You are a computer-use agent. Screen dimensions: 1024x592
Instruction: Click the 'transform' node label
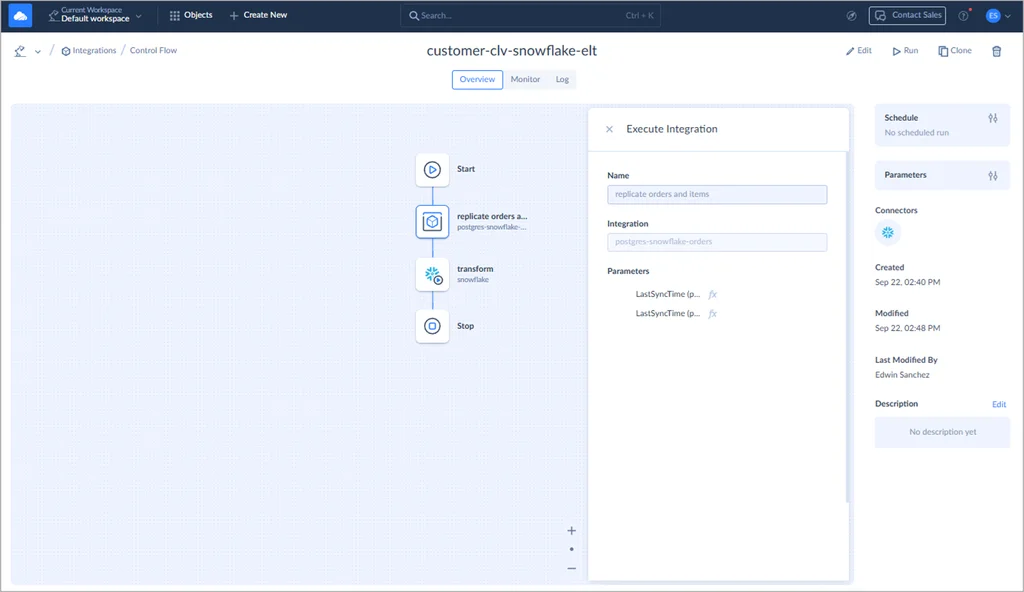(x=475, y=269)
